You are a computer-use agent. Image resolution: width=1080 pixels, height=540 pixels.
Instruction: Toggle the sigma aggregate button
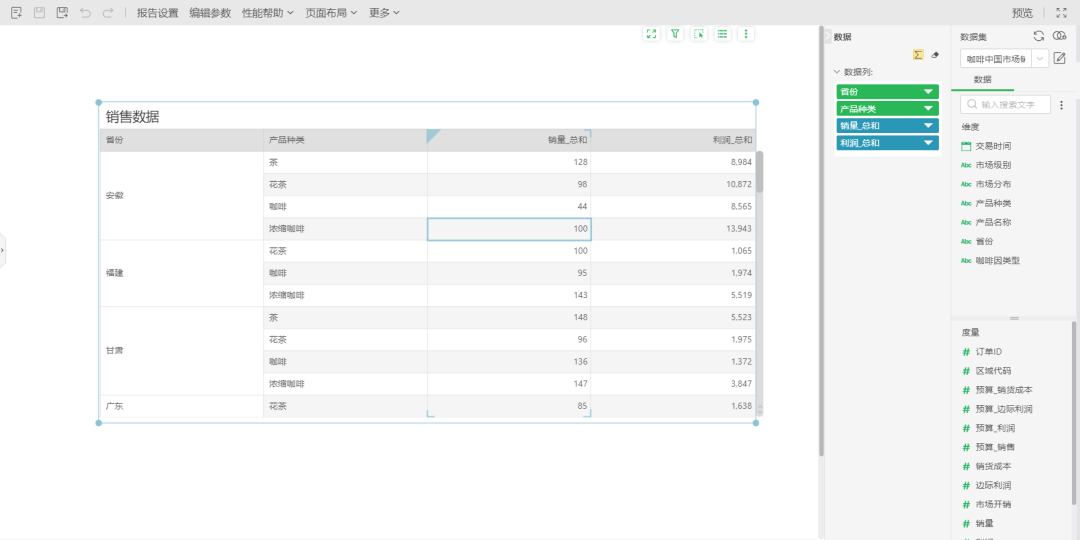click(918, 55)
